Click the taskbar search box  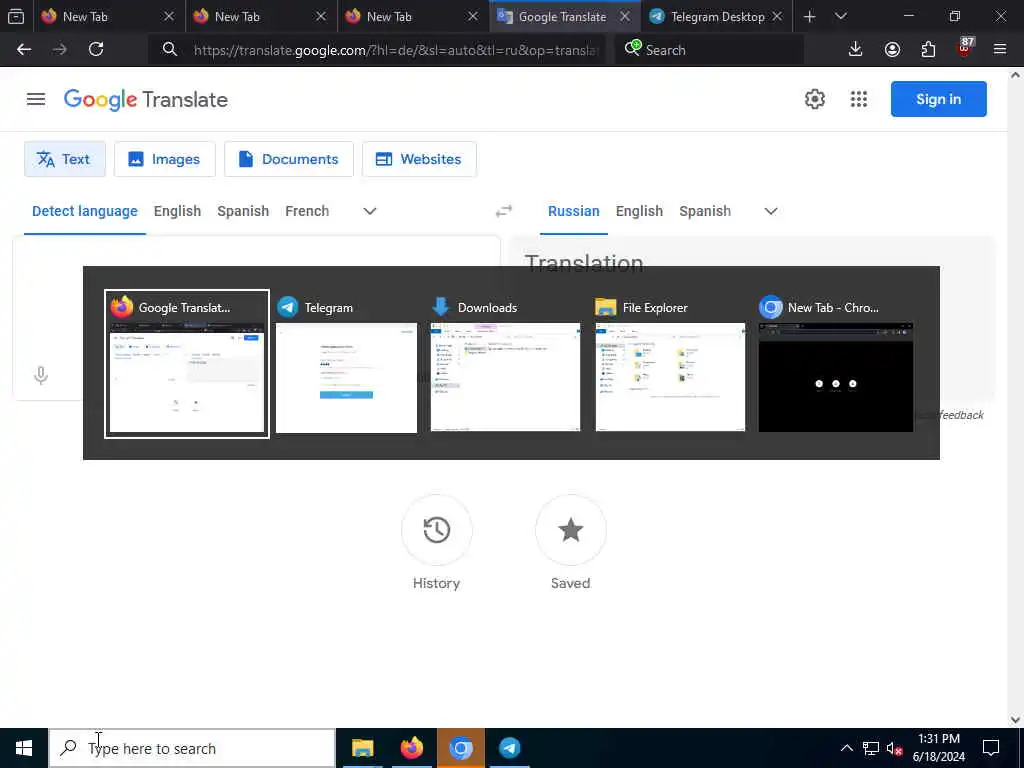click(193, 748)
